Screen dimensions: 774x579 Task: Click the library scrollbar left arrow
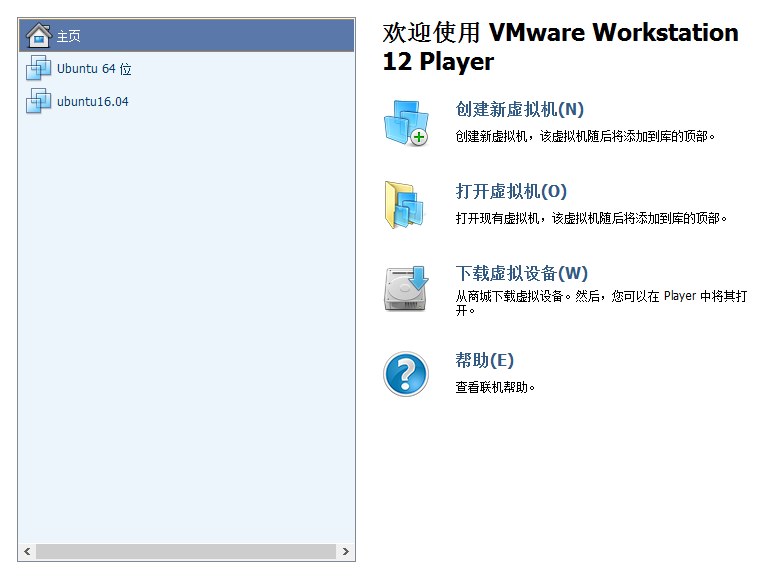(27, 551)
